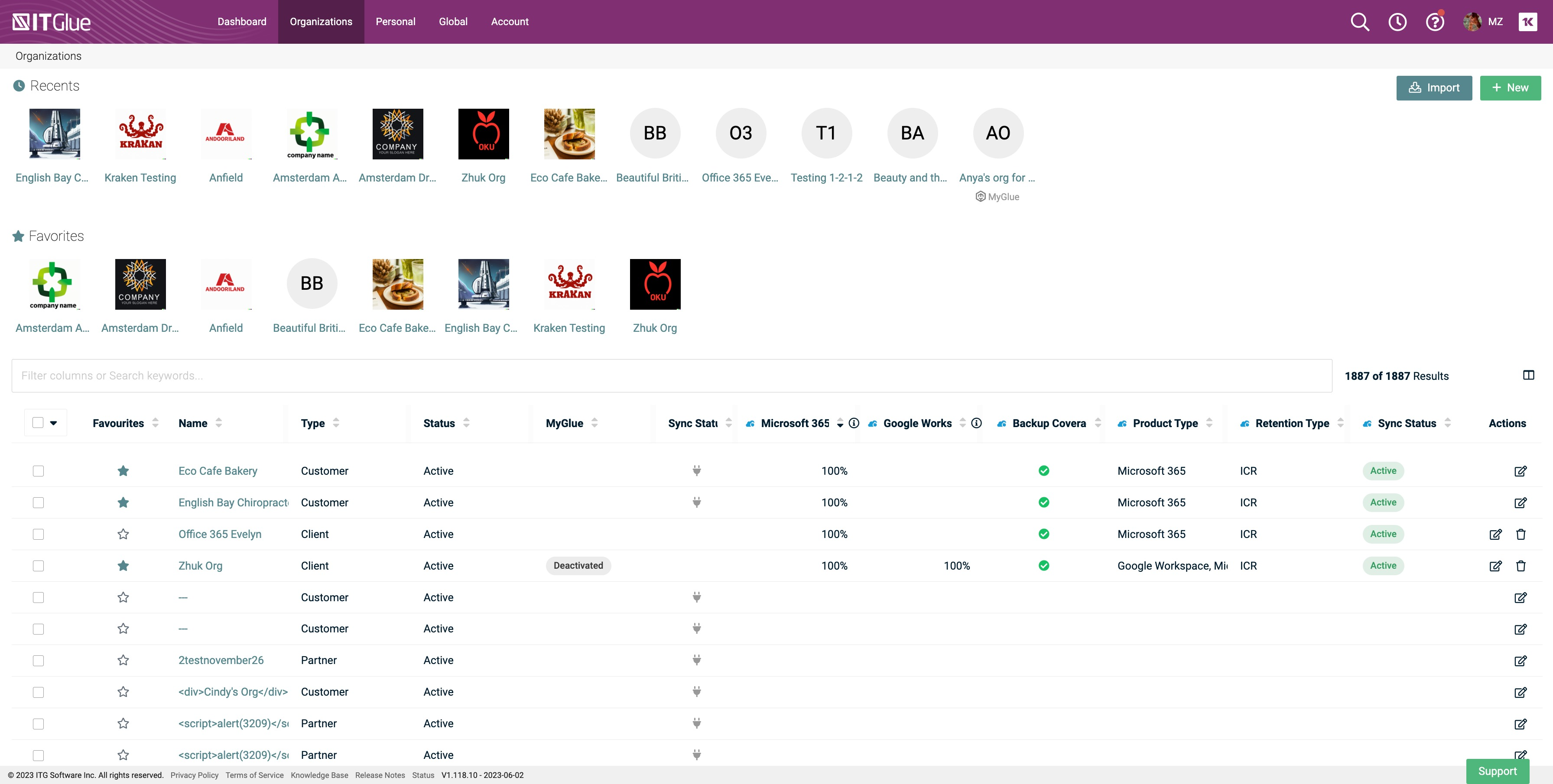Open Microsoft 365 column info icon
Screen dimensions: 1553x784
coord(854,423)
